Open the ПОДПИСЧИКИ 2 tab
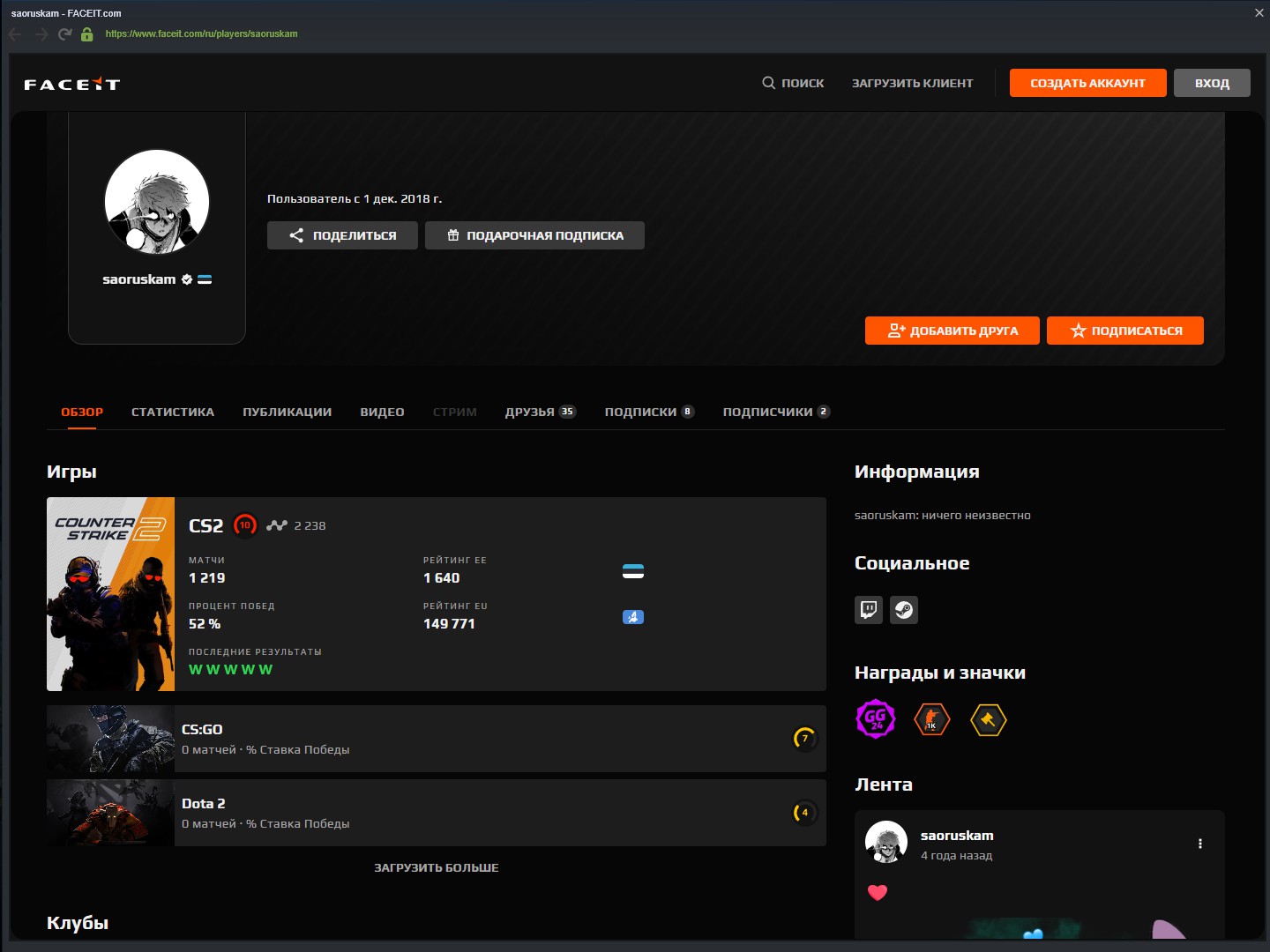 click(x=777, y=412)
